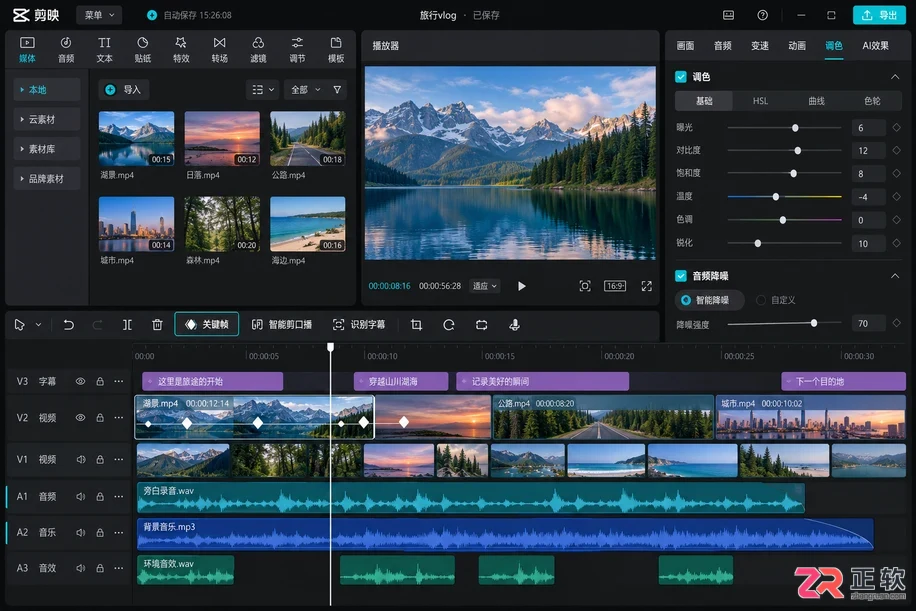Expand the 素材库 sidebar item

[x=47, y=149]
